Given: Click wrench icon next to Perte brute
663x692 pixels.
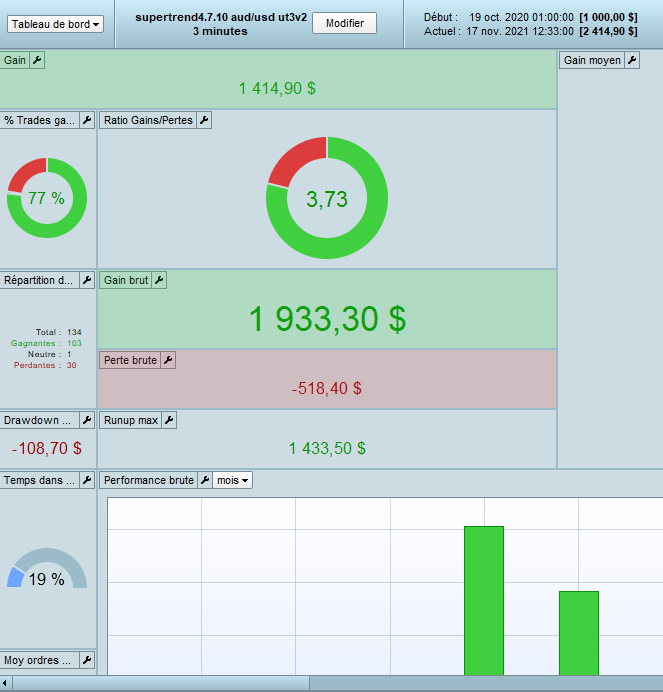Looking at the screenshot, I should coord(168,360).
